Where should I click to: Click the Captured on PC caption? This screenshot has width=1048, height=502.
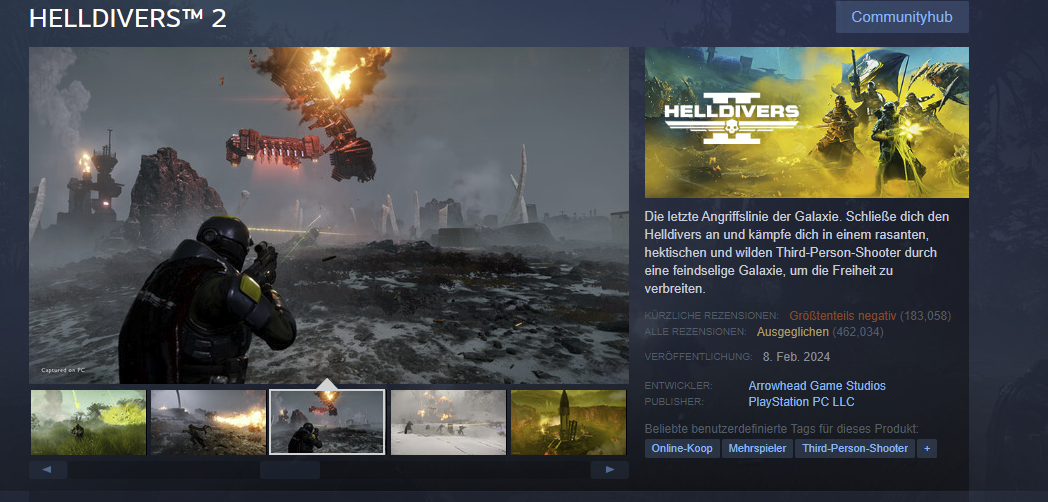coord(63,370)
